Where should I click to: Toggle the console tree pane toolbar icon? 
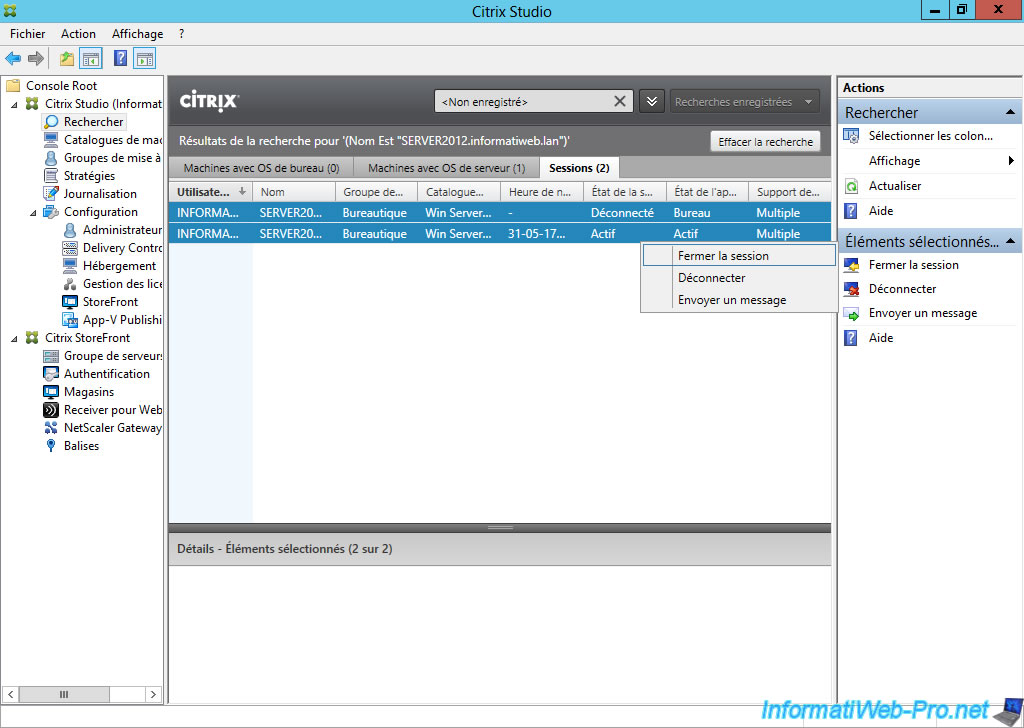91,59
